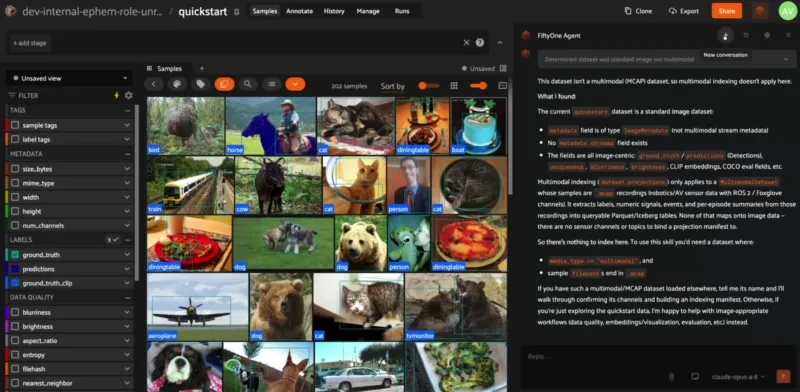
Task: Click the list display options icon
Action: [x=272, y=84]
